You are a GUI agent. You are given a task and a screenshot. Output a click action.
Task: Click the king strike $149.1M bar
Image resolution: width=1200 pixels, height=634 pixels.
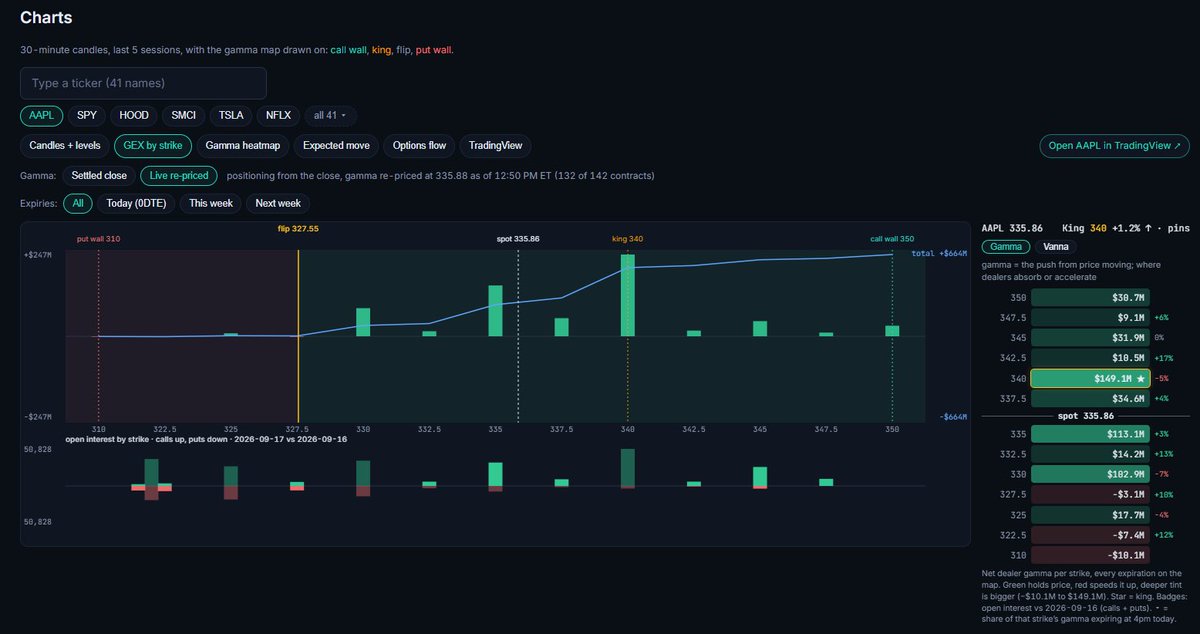pos(1090,378)
